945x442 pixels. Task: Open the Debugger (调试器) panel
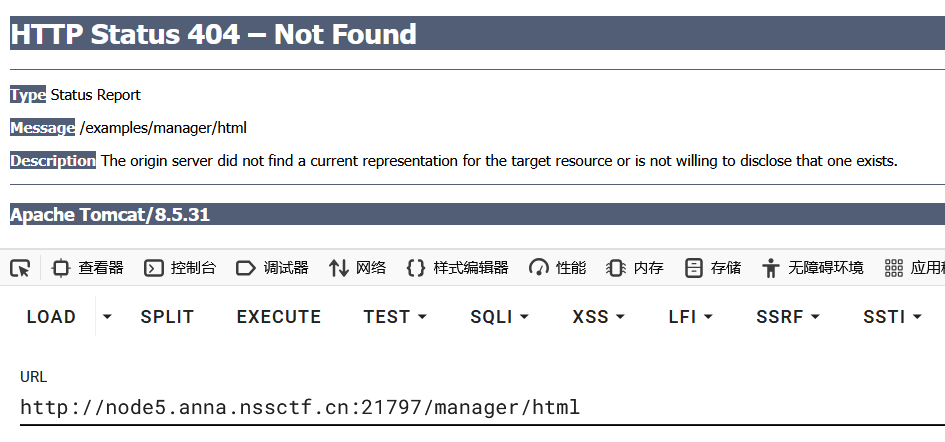(272, 268)
